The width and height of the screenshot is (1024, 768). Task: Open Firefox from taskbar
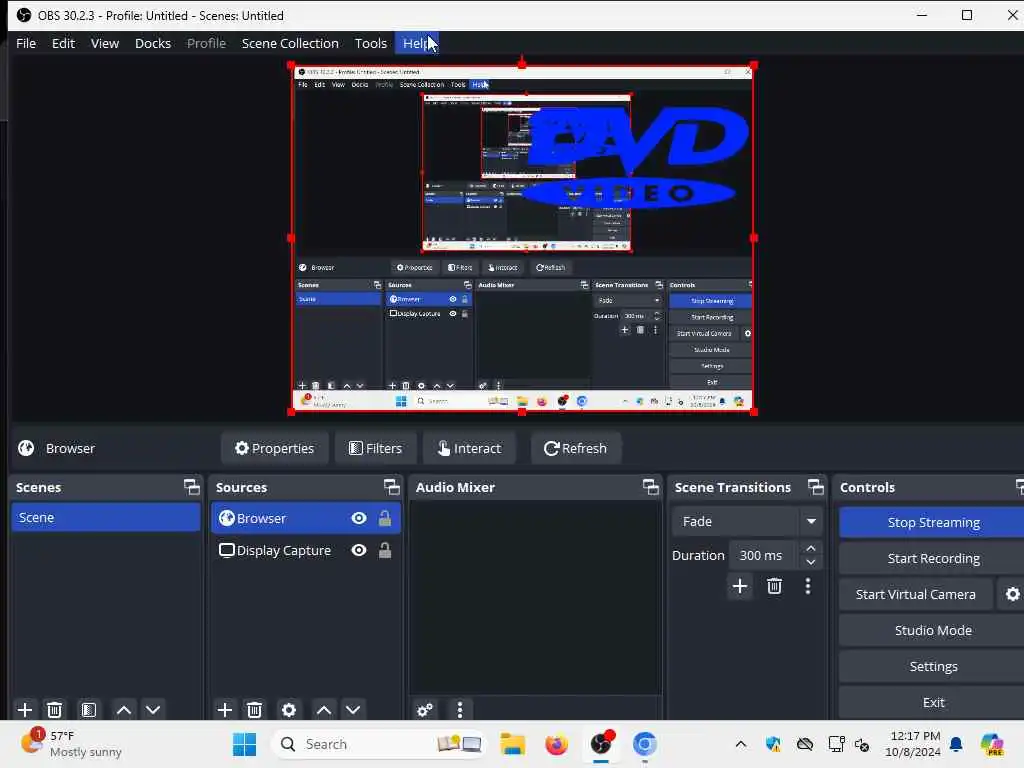point(556,744)
